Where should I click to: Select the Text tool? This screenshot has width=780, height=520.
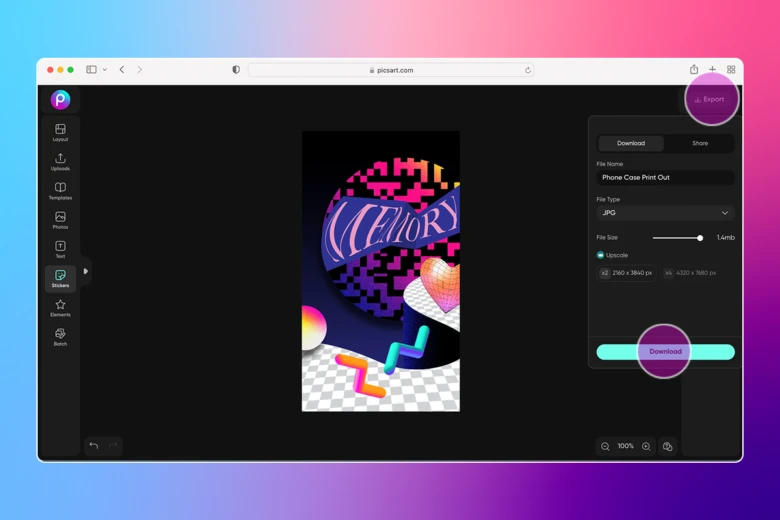click(x=60, y=249)
